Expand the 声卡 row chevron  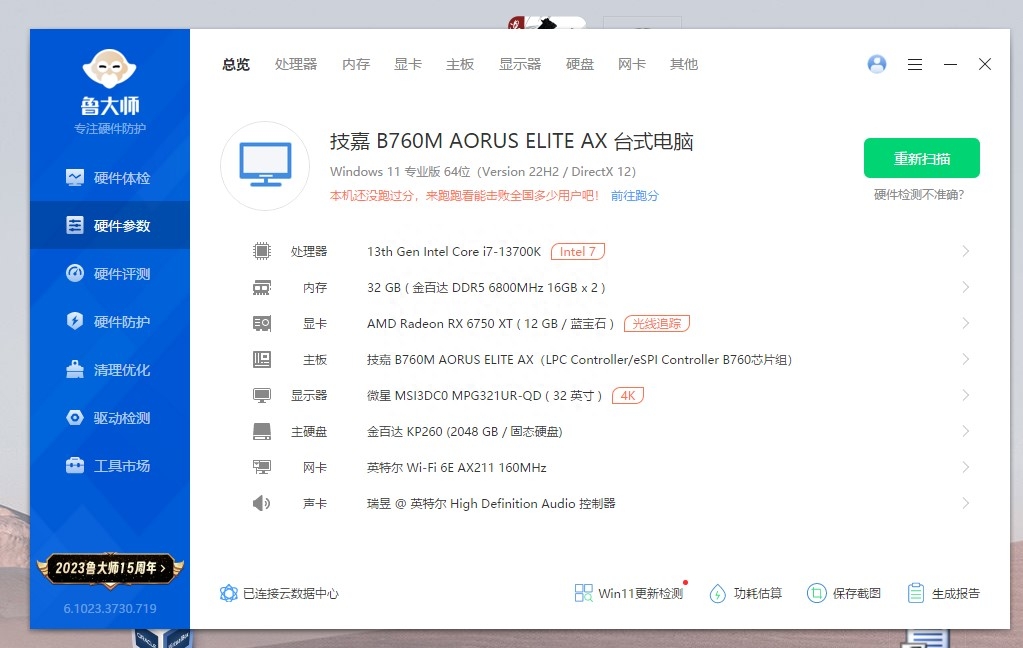click(966, 503)
